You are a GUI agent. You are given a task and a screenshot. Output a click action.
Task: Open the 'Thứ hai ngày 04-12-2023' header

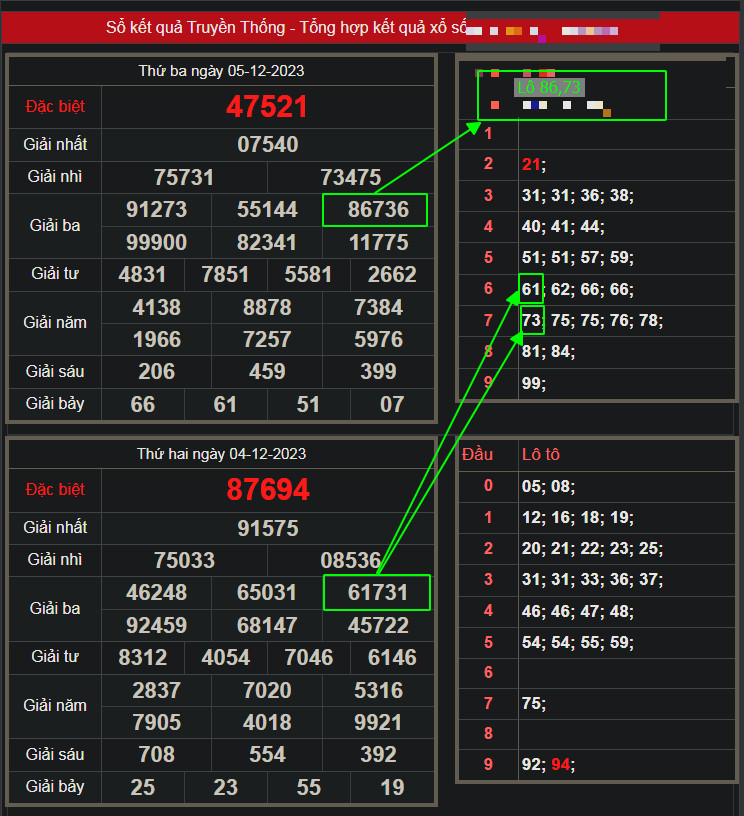221,454
